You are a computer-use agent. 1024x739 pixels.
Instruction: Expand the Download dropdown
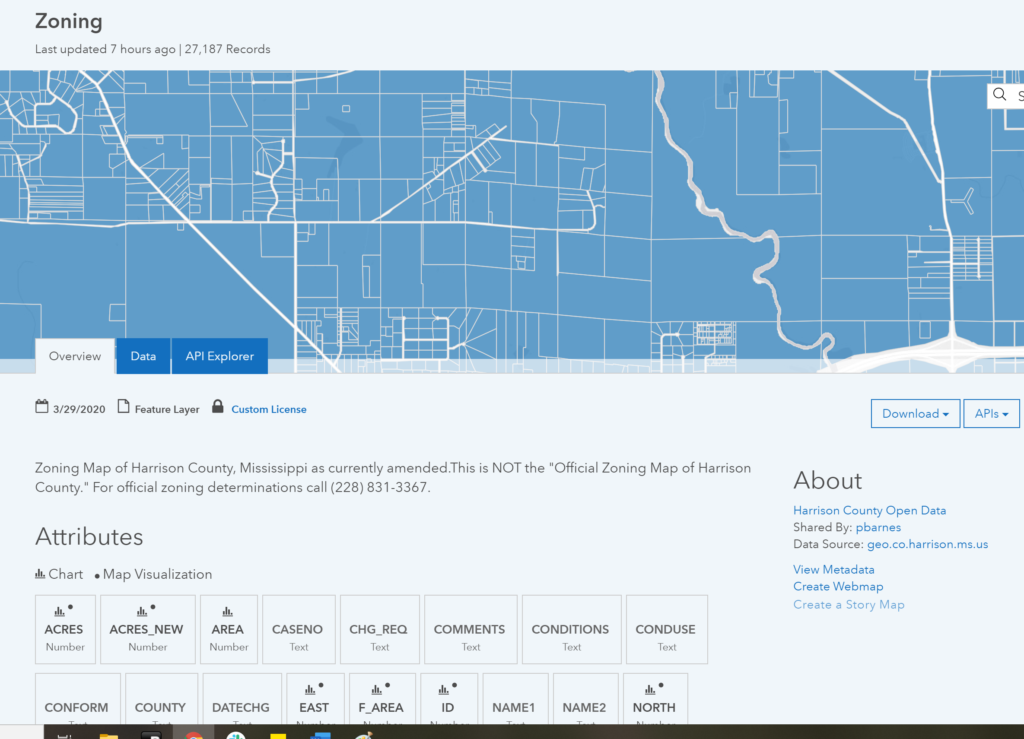pos(915,414)
